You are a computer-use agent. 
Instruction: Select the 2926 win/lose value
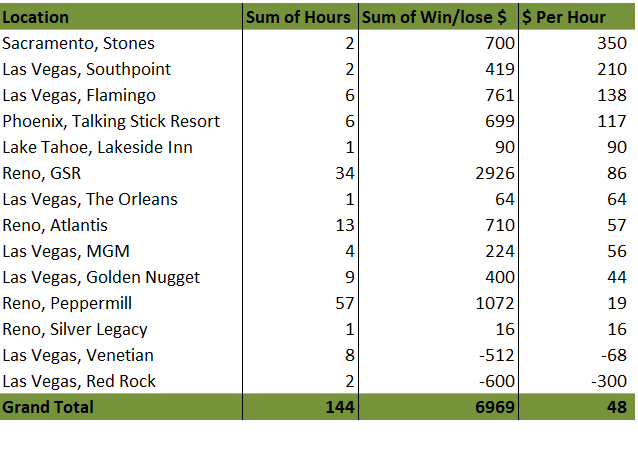click(x=495, y=173)
